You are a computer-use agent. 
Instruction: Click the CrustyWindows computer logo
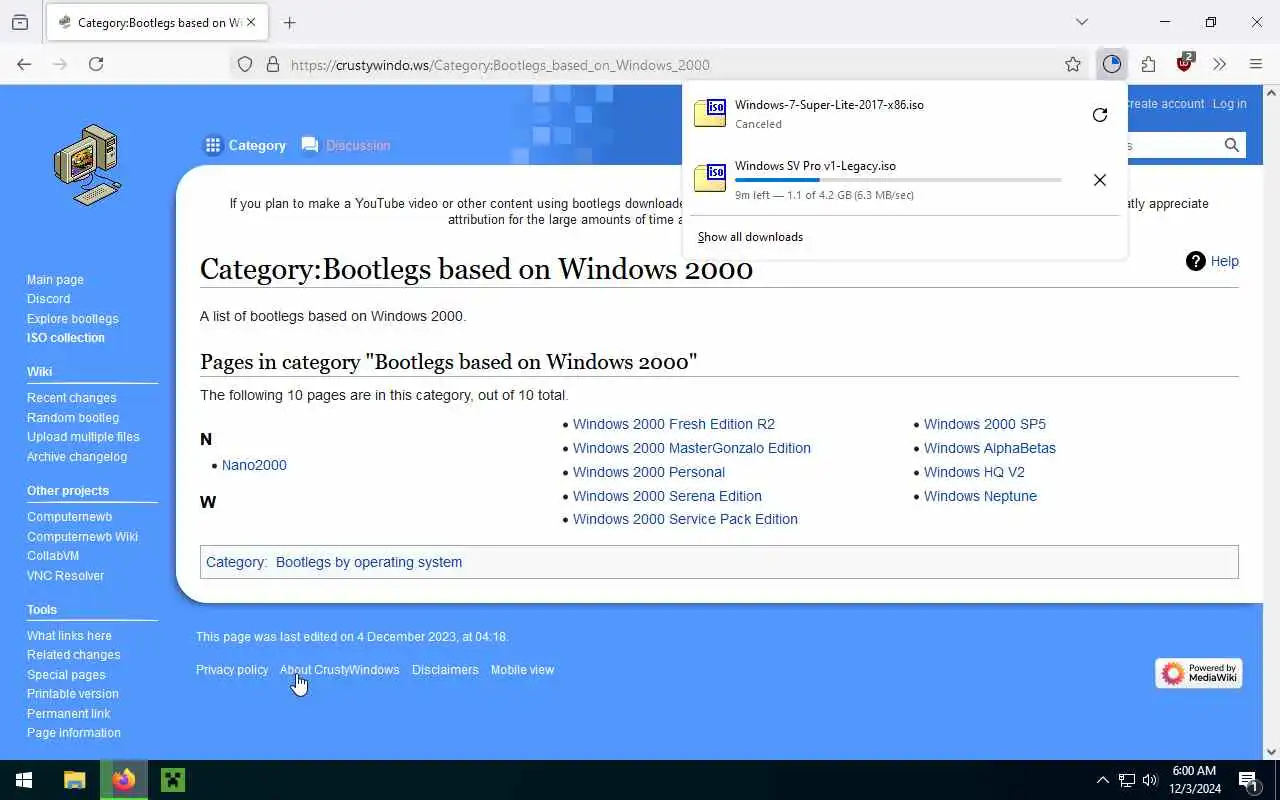point(88,165)
